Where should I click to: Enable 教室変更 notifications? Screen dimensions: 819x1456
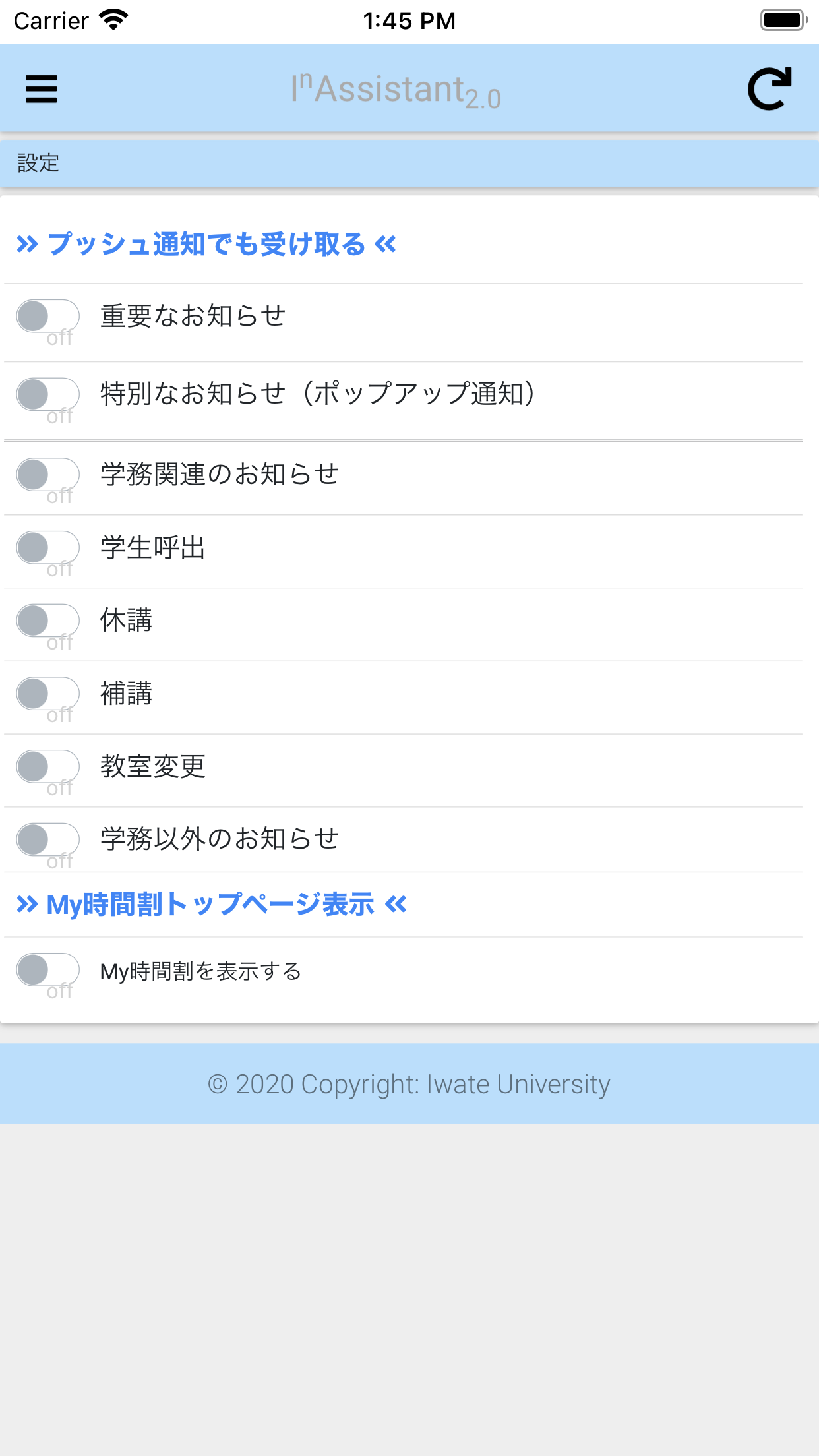(47, 767)
